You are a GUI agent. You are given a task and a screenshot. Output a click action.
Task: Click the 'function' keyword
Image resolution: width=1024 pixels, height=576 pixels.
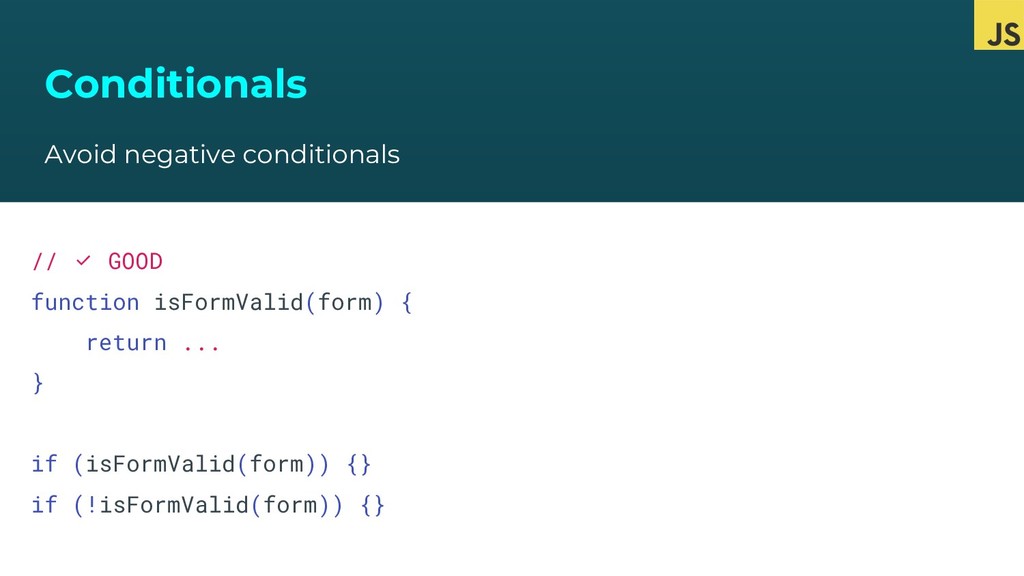point(85,302)
